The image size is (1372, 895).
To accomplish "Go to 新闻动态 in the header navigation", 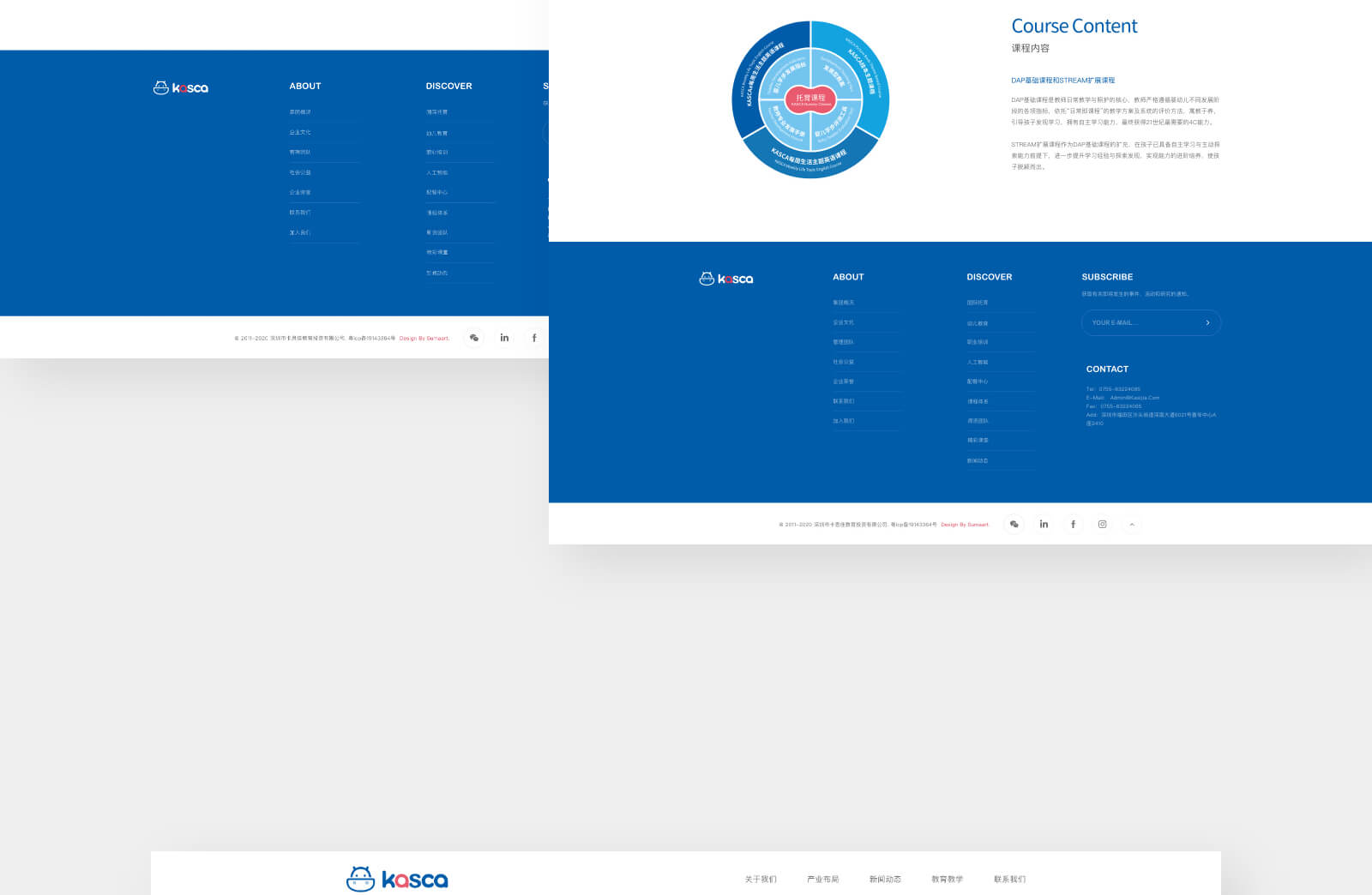I will (885, 880).
